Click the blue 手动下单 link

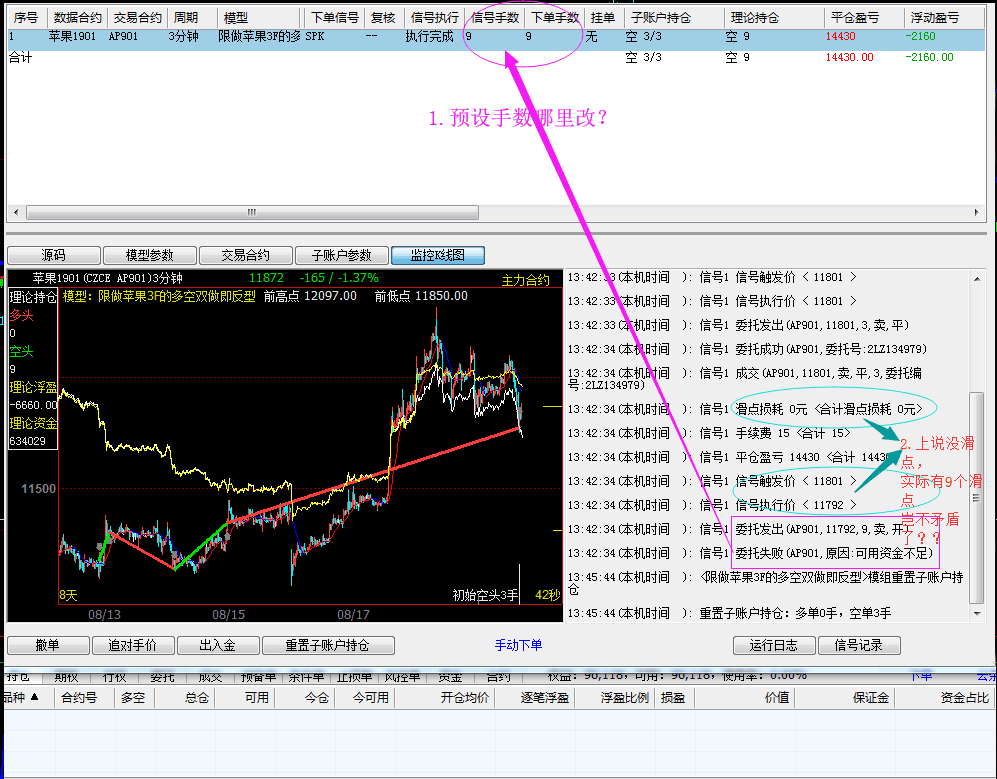(x=518, y=645)
